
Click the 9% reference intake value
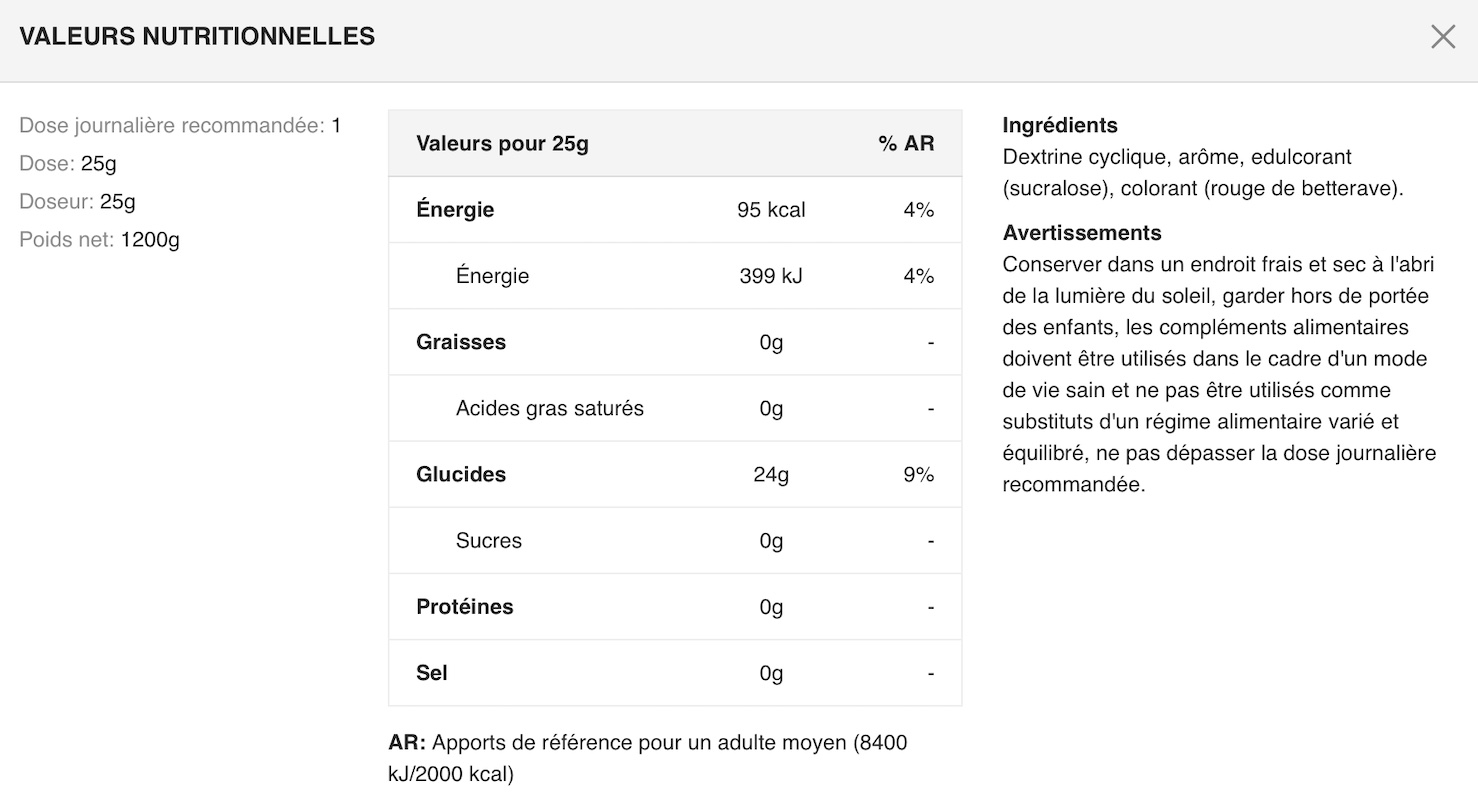pos(918,474)
